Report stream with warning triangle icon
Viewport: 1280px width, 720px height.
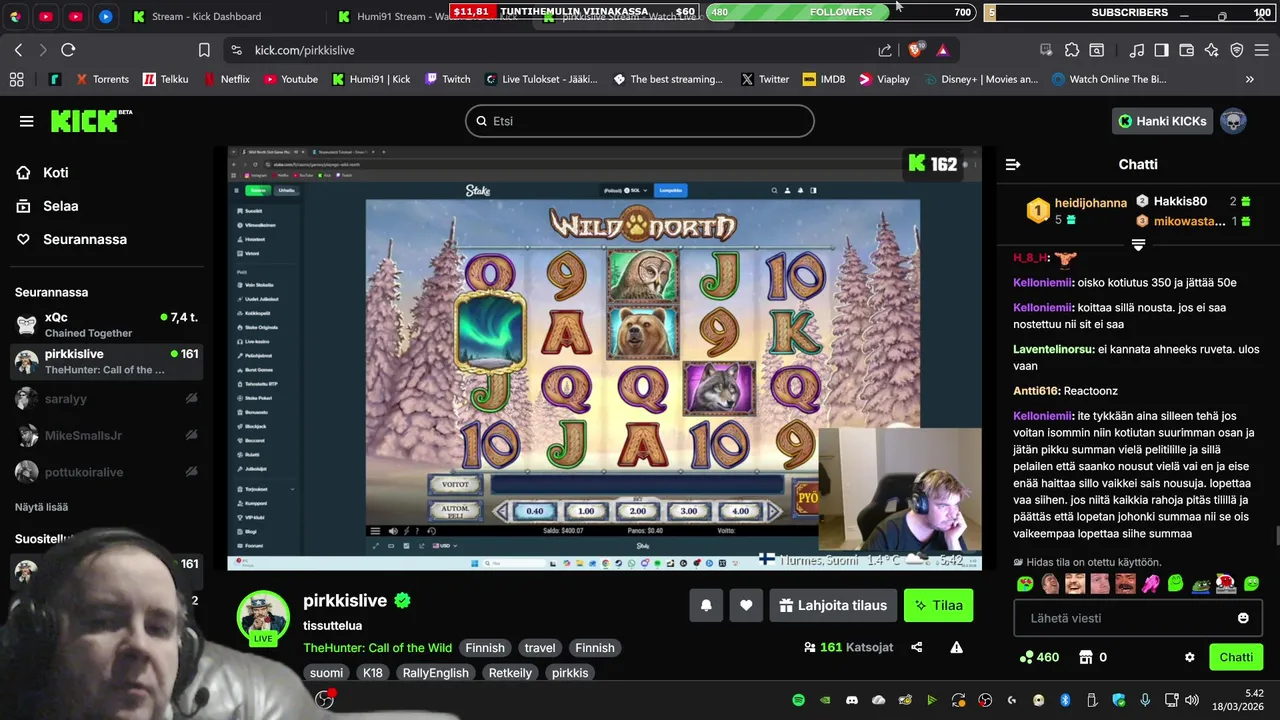pyautogui.click(x=956, y=647)
